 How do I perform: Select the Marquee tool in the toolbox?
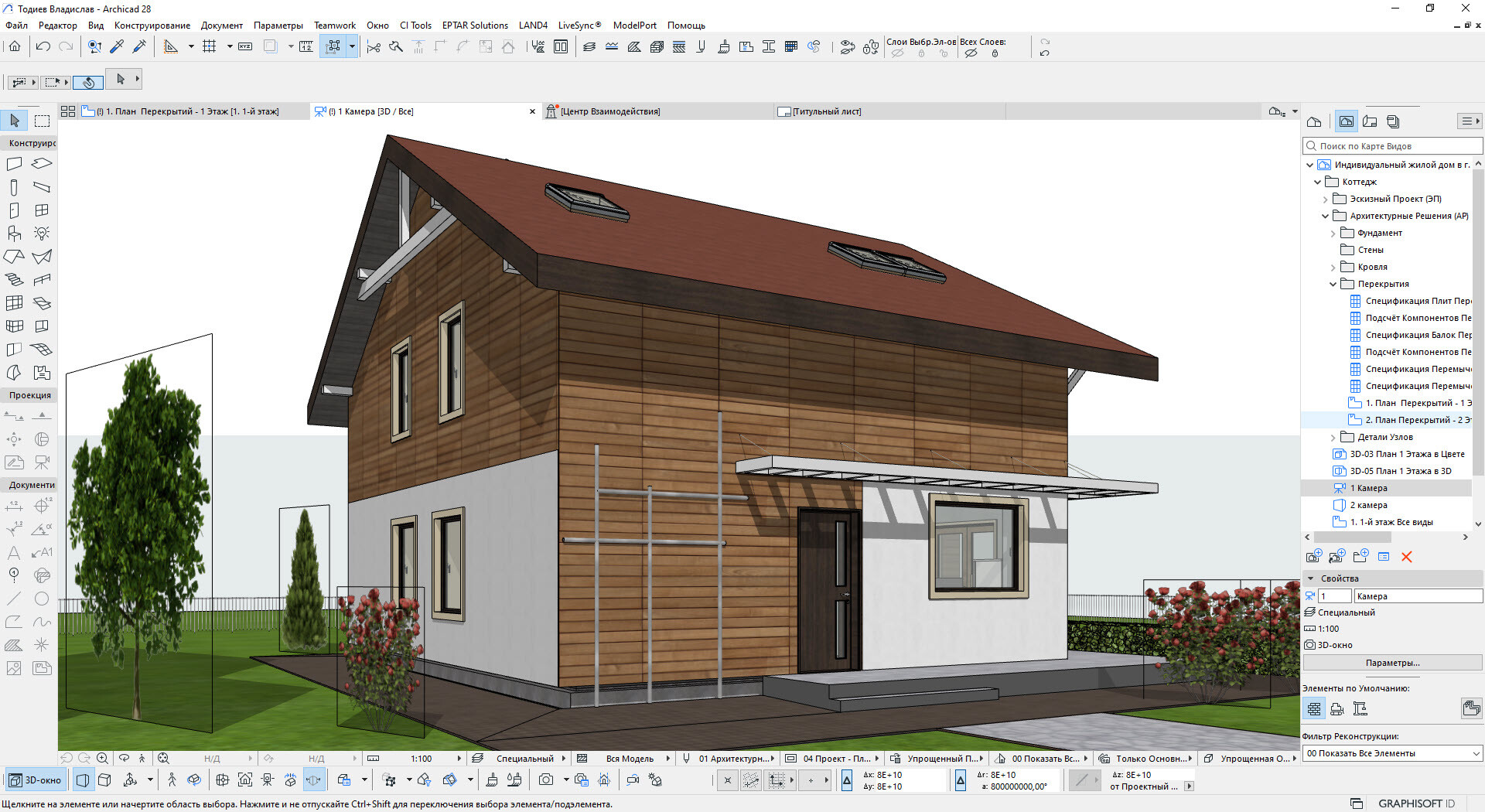42,121
